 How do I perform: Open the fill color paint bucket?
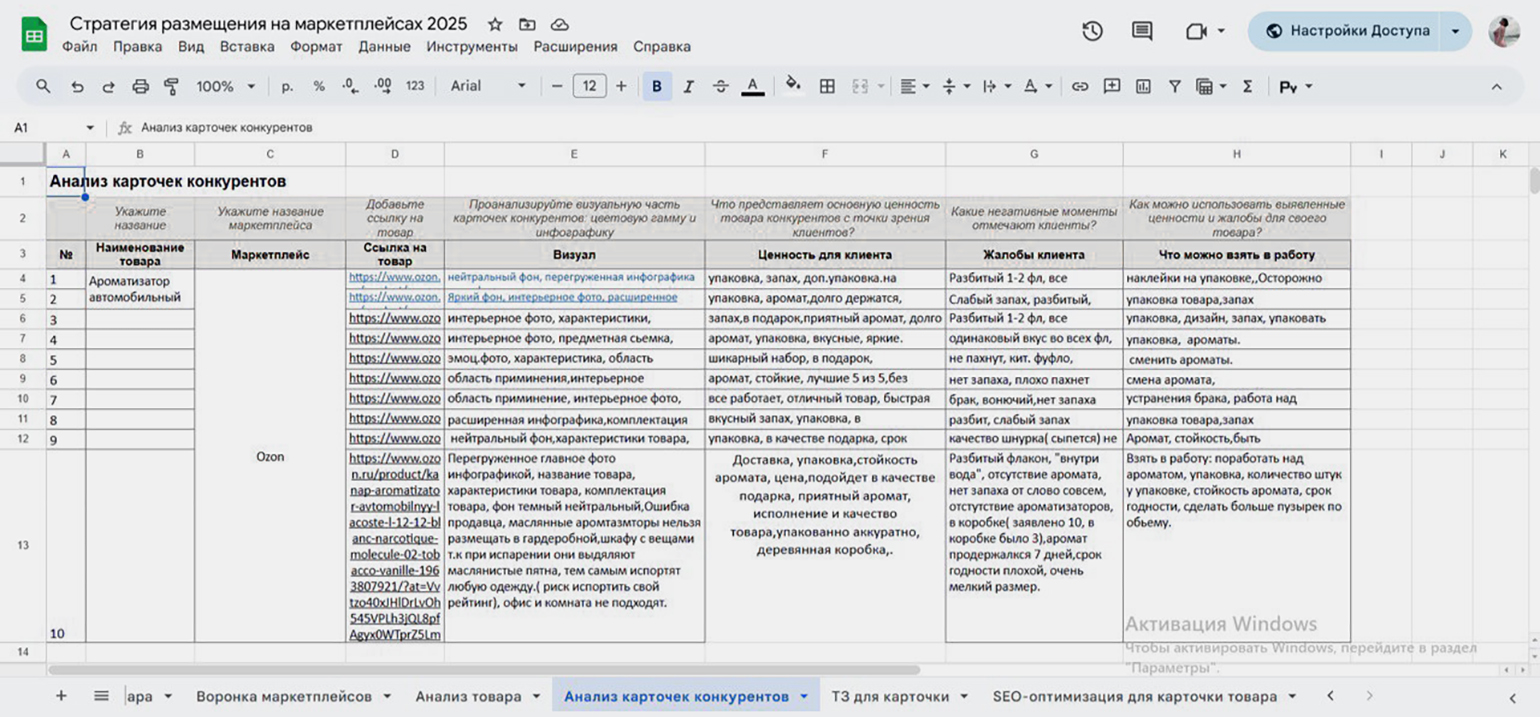click(793, 87)
